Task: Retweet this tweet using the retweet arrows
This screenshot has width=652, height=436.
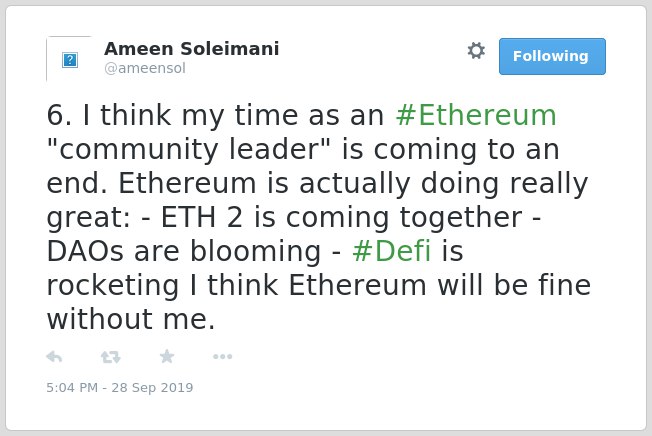Action: 111,357
